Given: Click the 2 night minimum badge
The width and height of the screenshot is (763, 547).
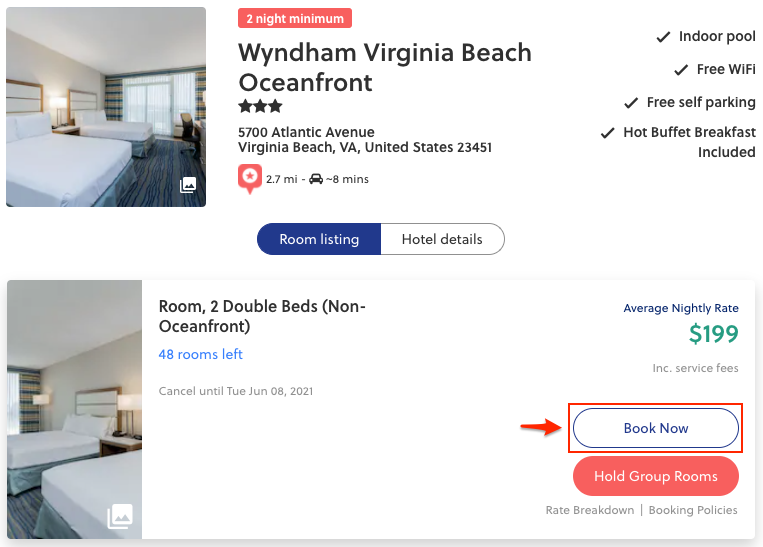Looking at the screenshot, I should click(x=295, y=18).
